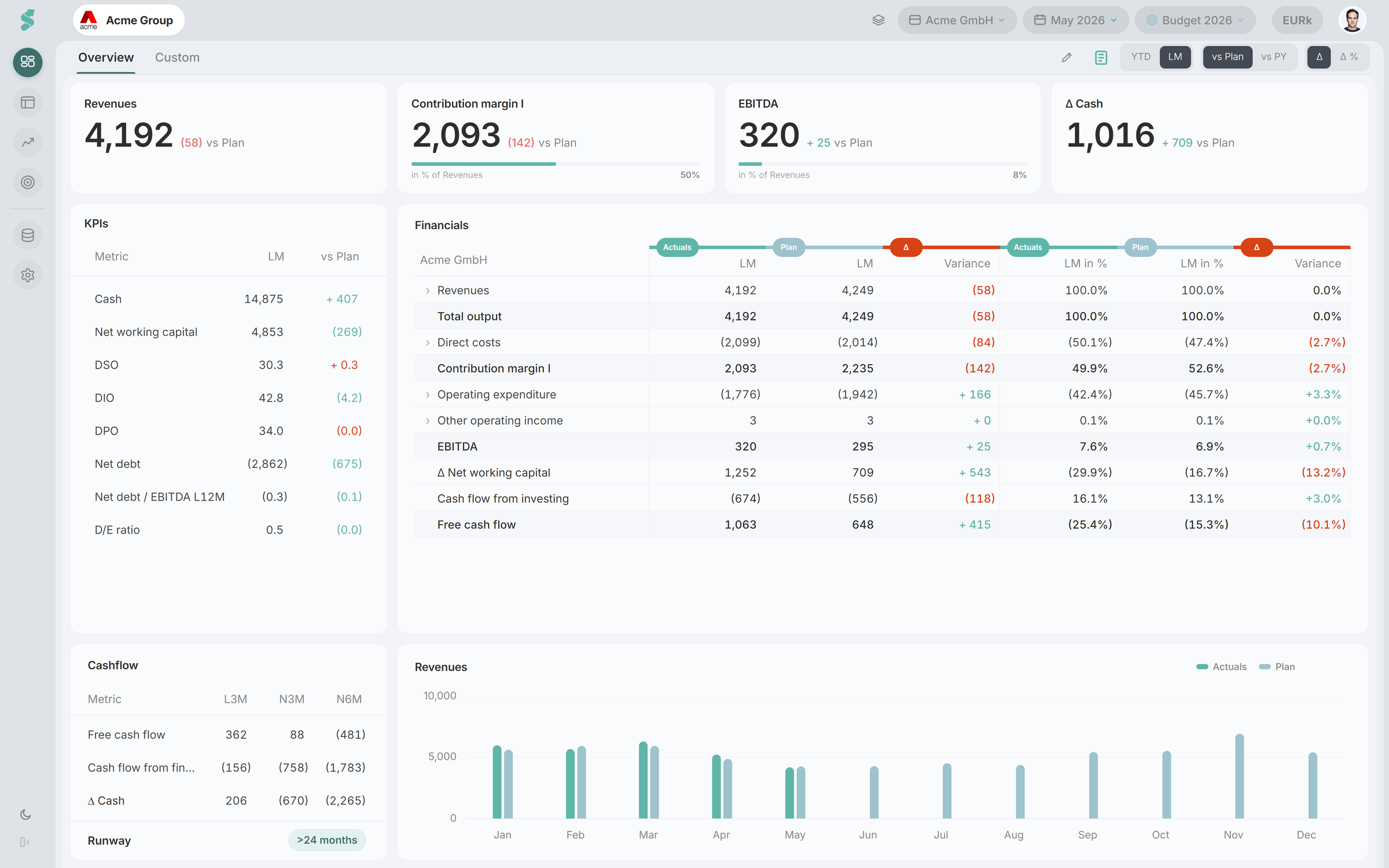Click the green S app logo
This screenshot has width=1389, height=868.
click(27, 20)
